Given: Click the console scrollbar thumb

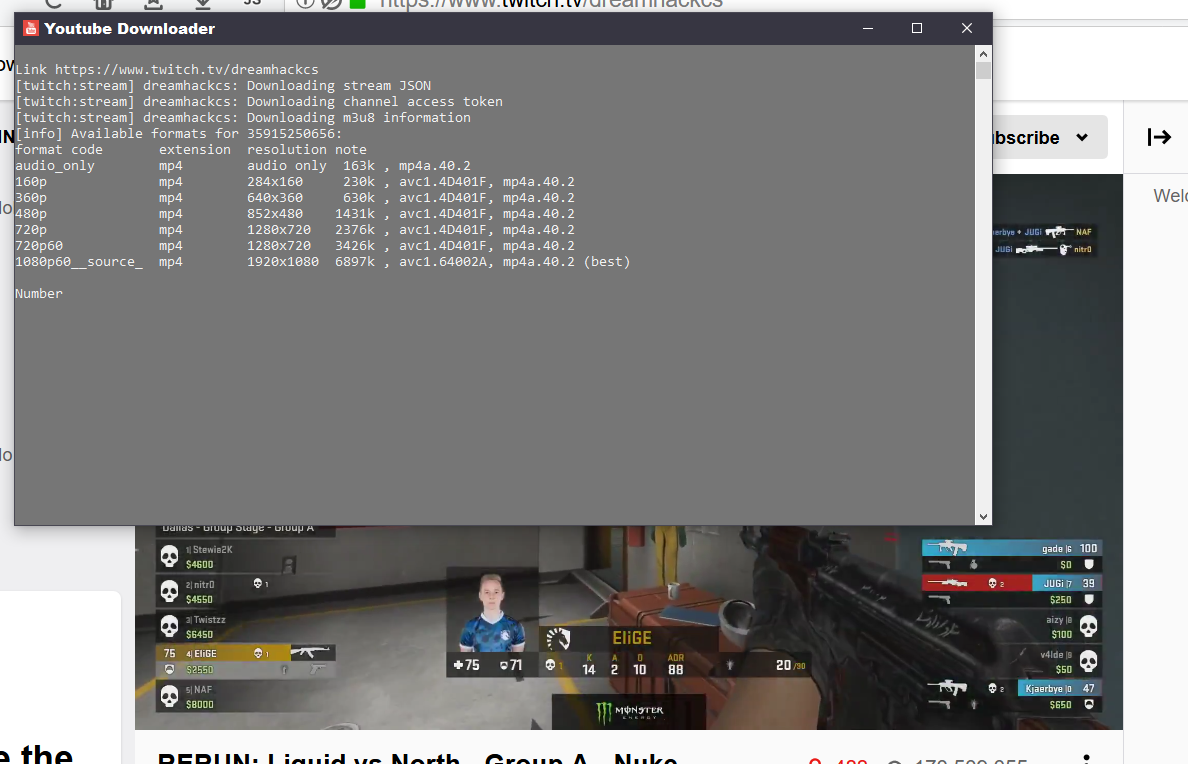Looking at the screenshot, I should coord(983,70).
